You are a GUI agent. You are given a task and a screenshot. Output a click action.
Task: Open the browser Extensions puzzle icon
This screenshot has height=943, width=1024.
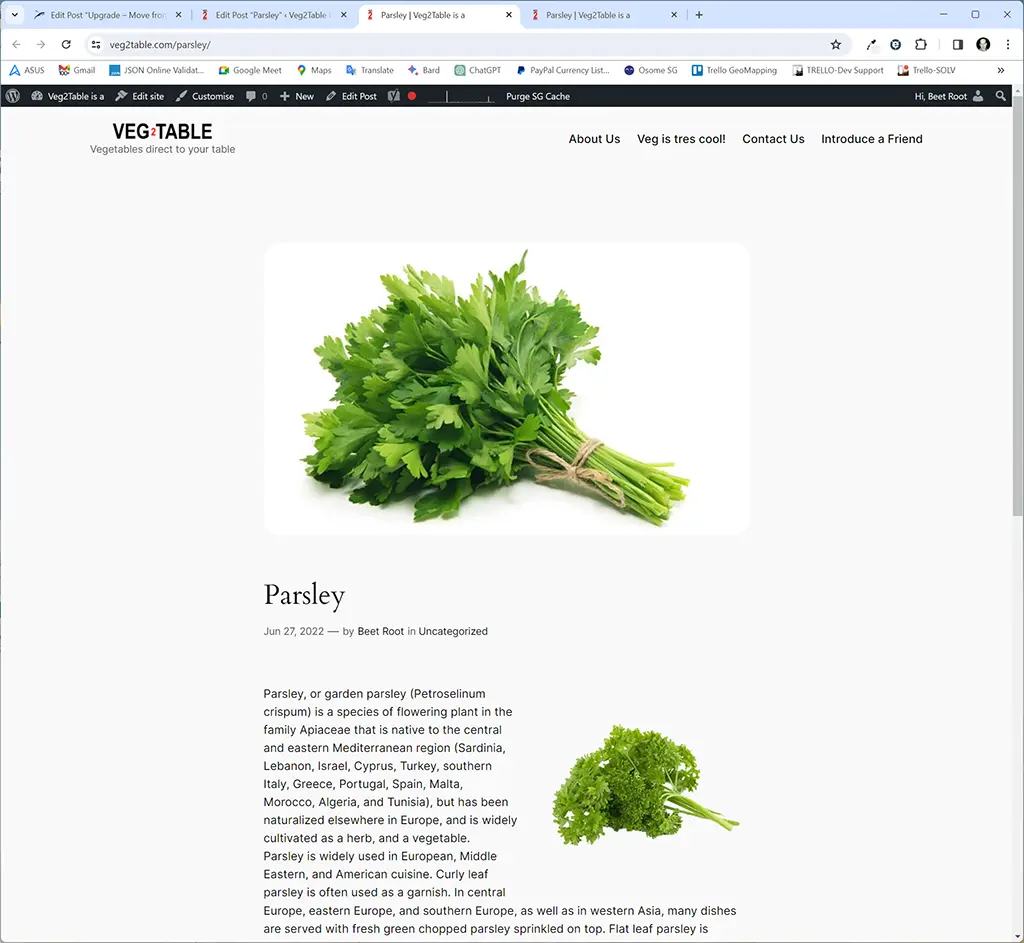click(921, 45)
